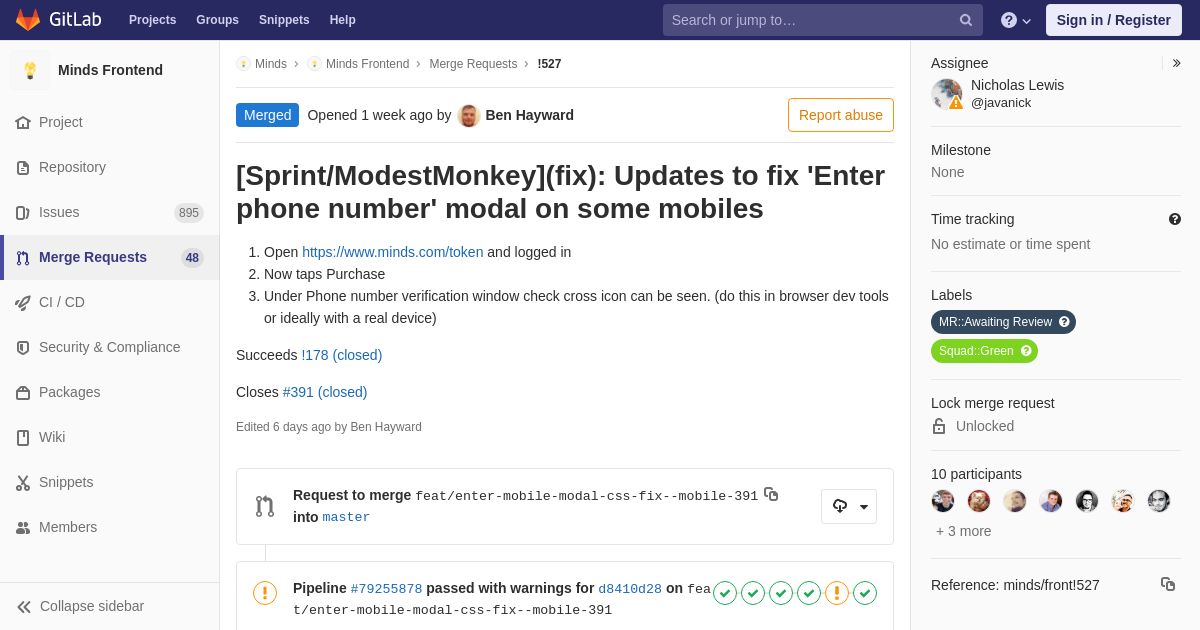Click the Time tracking help icon
The image size is (1200, 630).
point(1175,219)
